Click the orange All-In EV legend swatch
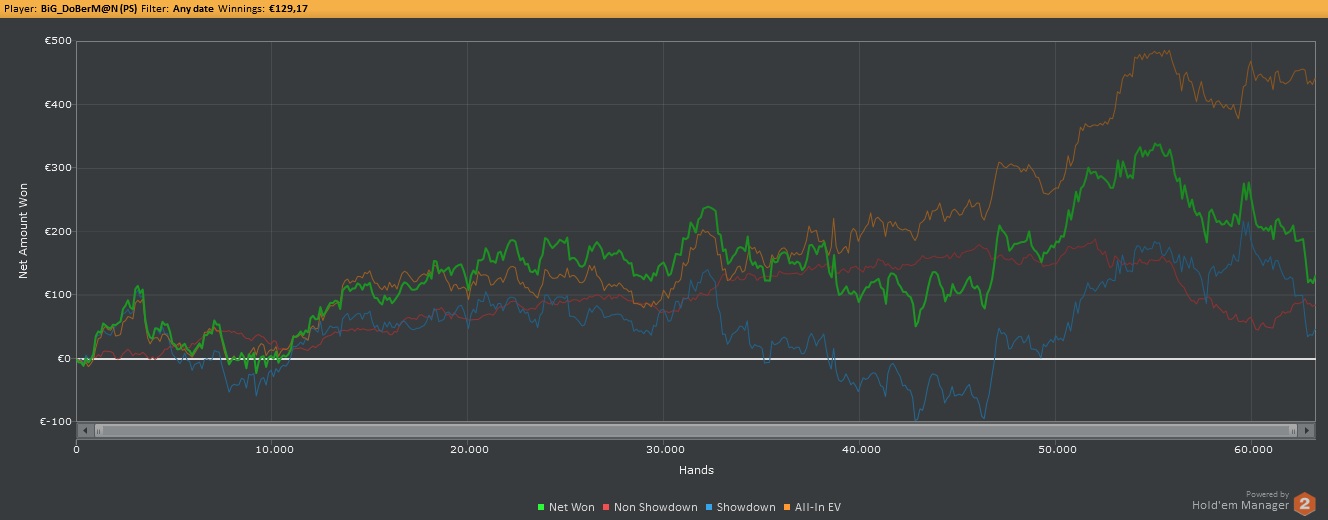Screen dimensions: 1328x520 coord(787,508)
